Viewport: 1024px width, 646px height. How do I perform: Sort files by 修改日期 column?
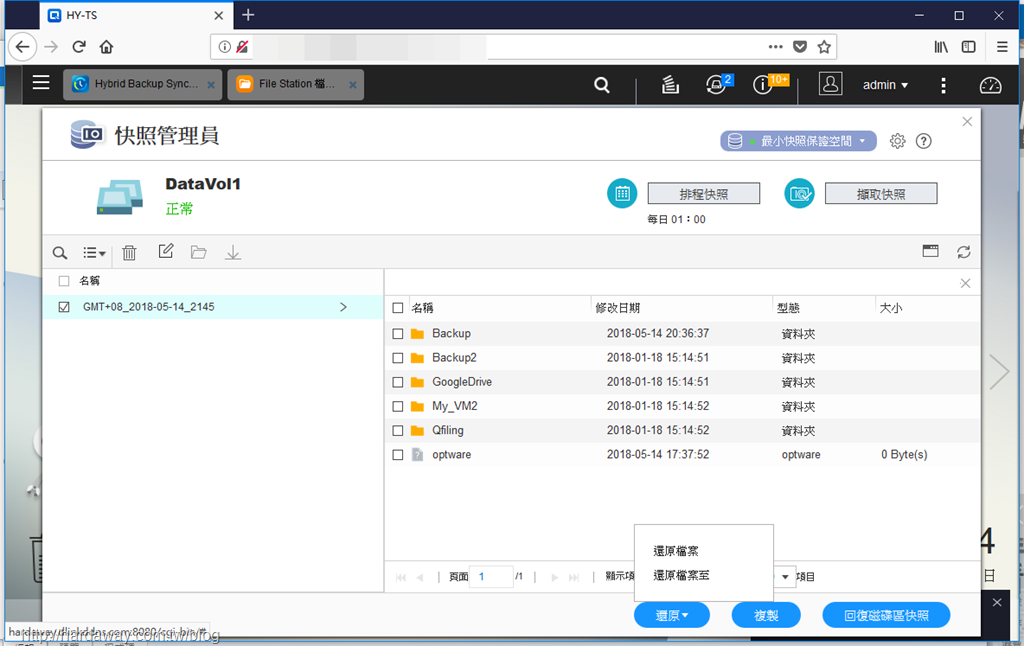pyautogui.click(x=618, y=308)
